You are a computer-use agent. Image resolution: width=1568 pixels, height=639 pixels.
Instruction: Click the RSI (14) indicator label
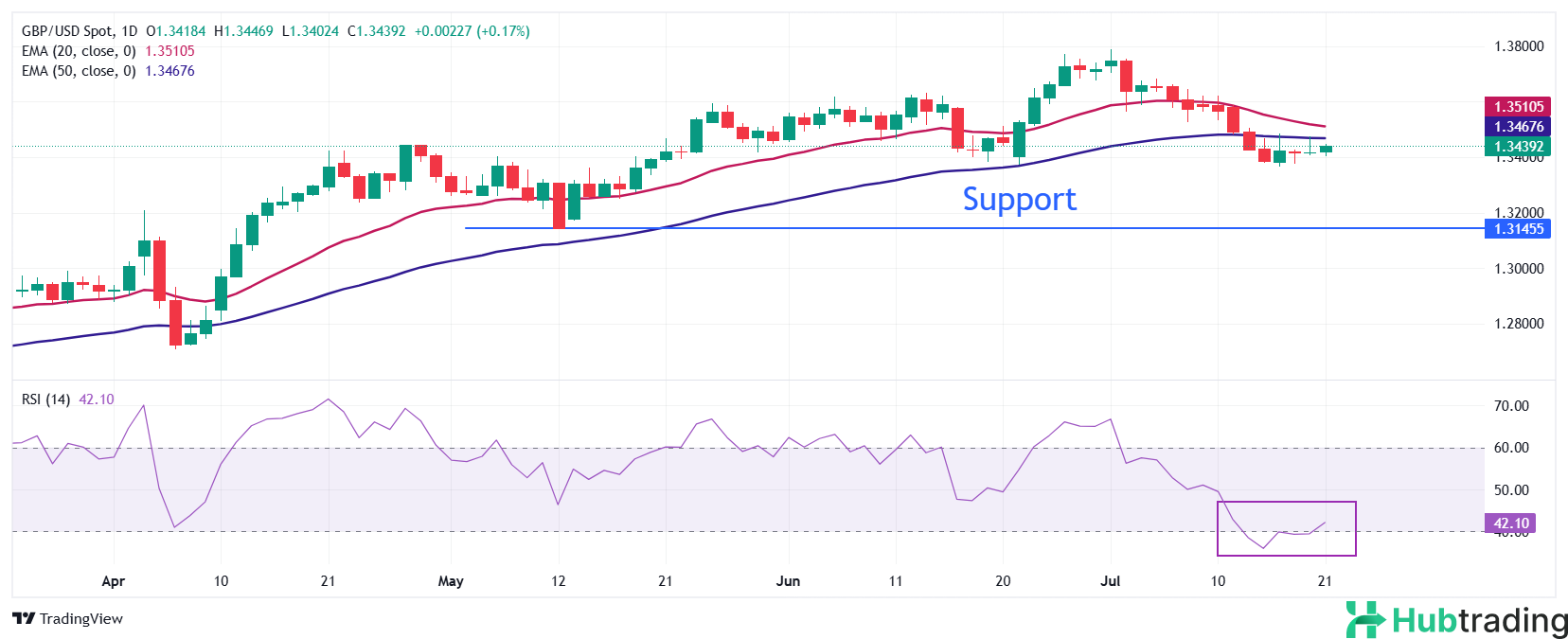[45, 399]
